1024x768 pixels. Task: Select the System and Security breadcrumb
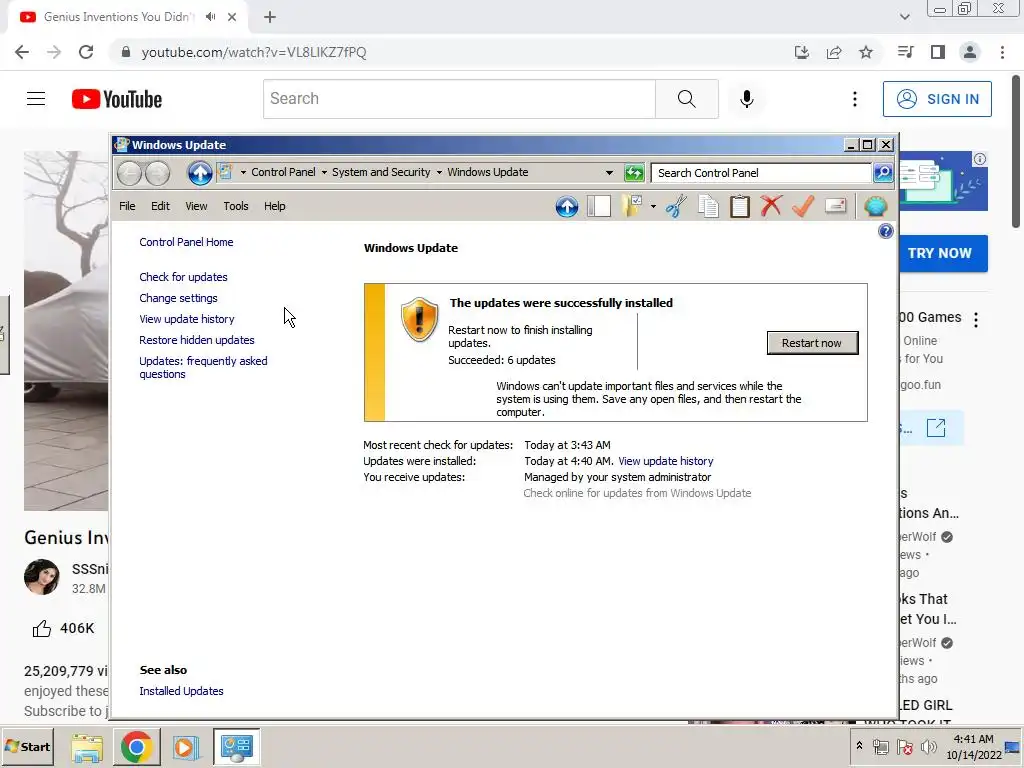381,172
